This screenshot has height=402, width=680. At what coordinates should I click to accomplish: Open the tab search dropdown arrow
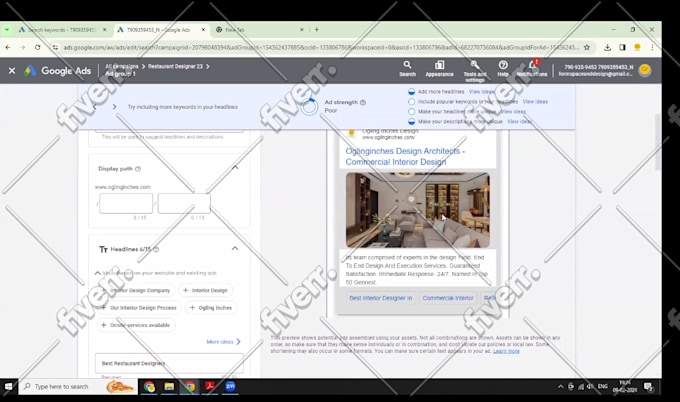(x=7, y=29)
